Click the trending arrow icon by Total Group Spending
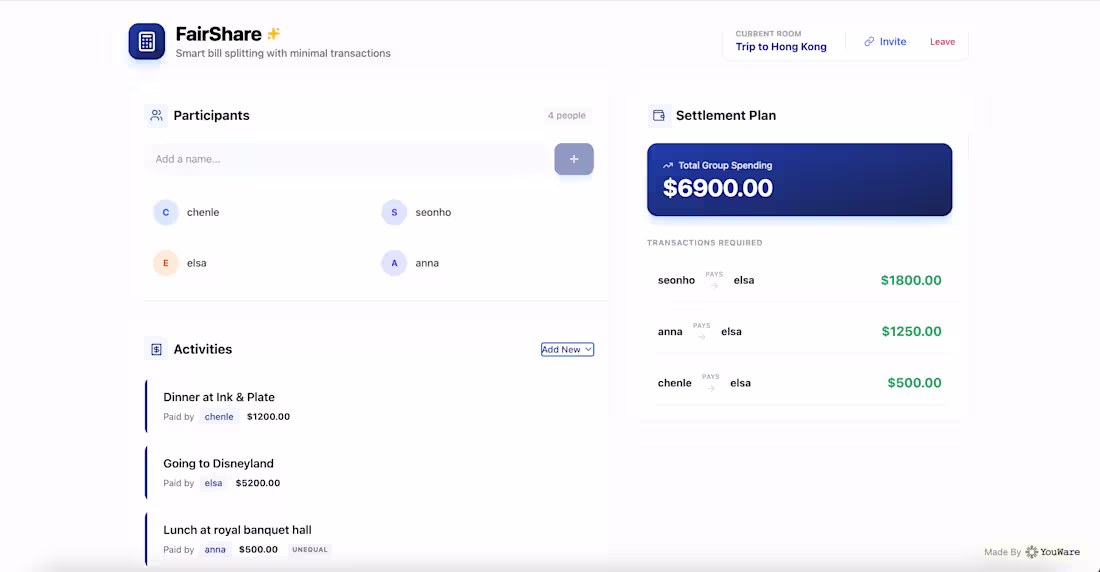 tap(668, 166)
